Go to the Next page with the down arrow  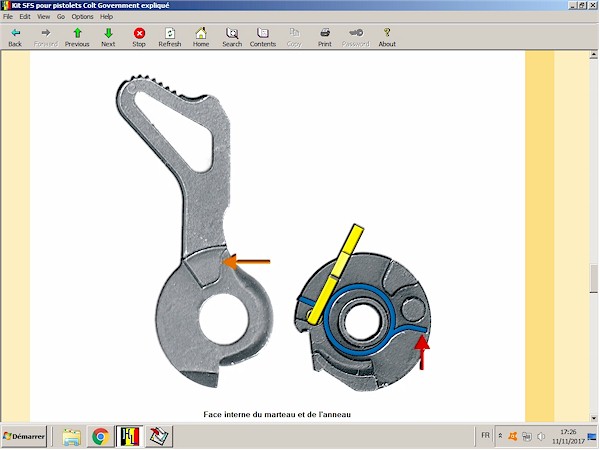(108, 38)
